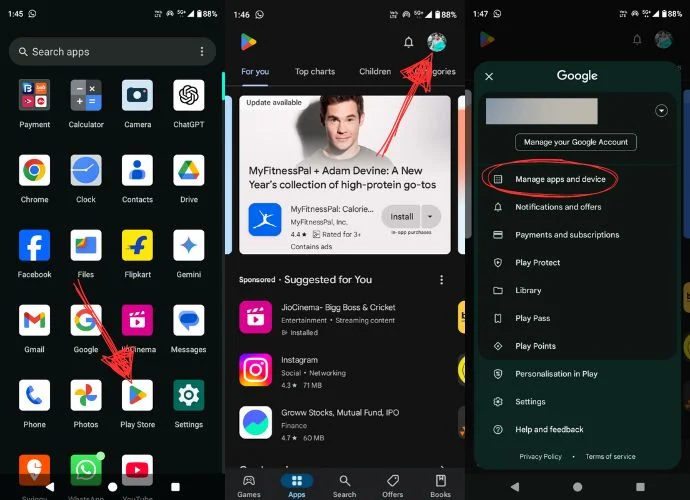Install MyFitnessPal app
The width and height of the screenshot is (690, 500).
[x=401, y=216]
